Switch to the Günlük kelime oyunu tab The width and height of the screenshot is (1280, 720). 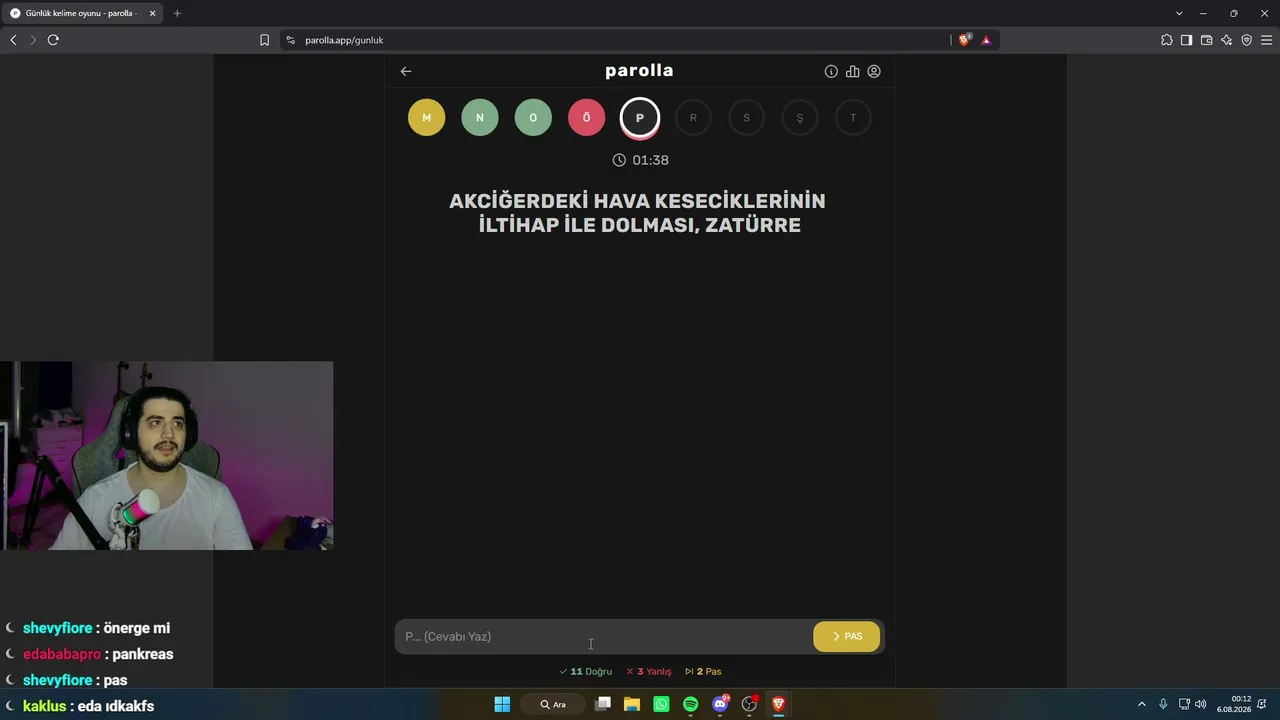point(80,13)
